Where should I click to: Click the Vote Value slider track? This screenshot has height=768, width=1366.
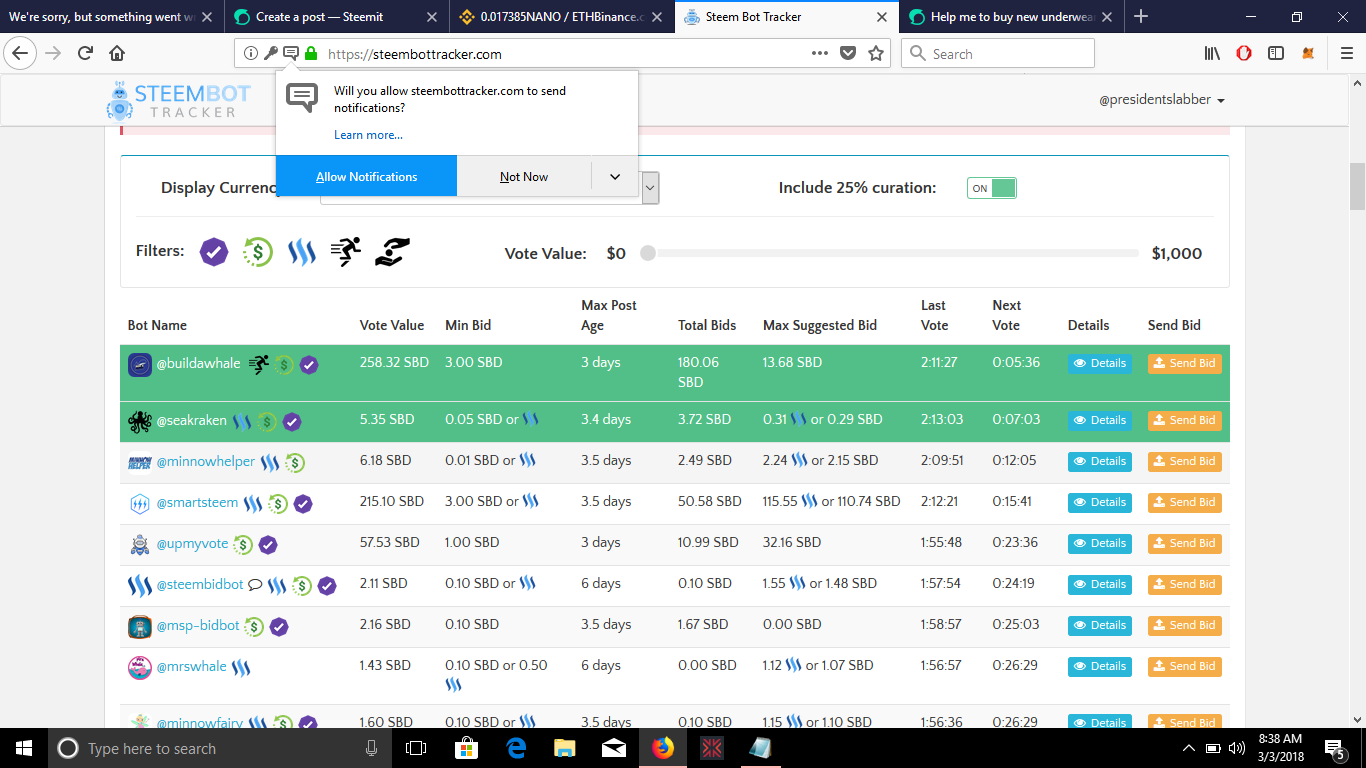(x=893, y=253)
